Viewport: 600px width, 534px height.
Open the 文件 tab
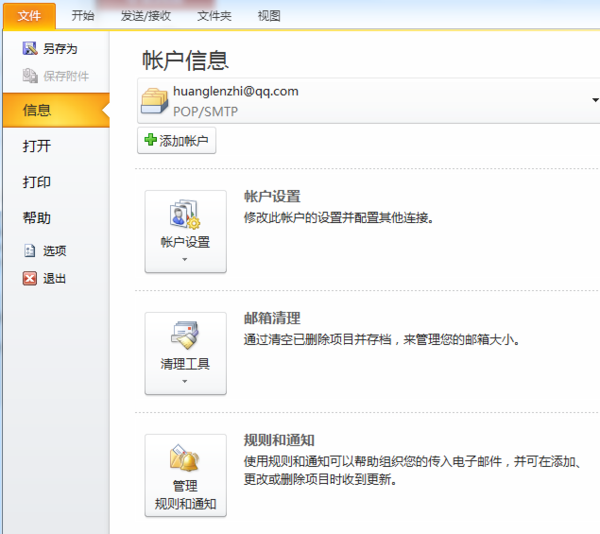29,16
